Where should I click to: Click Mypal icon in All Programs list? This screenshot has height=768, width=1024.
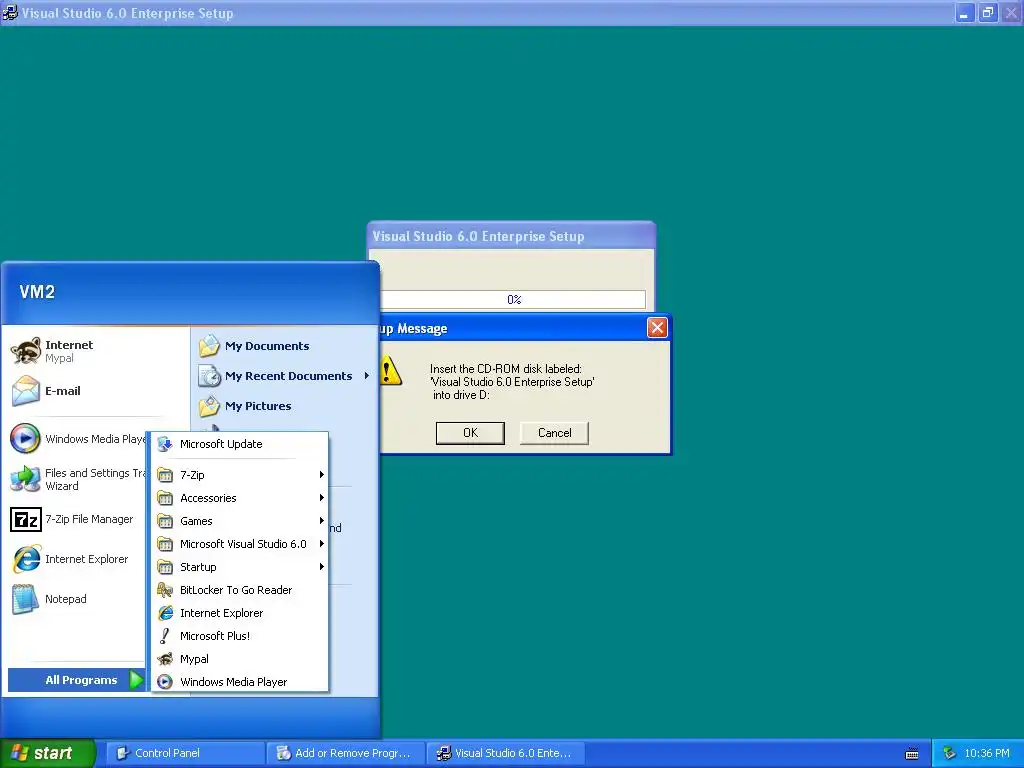click(165, 659)
